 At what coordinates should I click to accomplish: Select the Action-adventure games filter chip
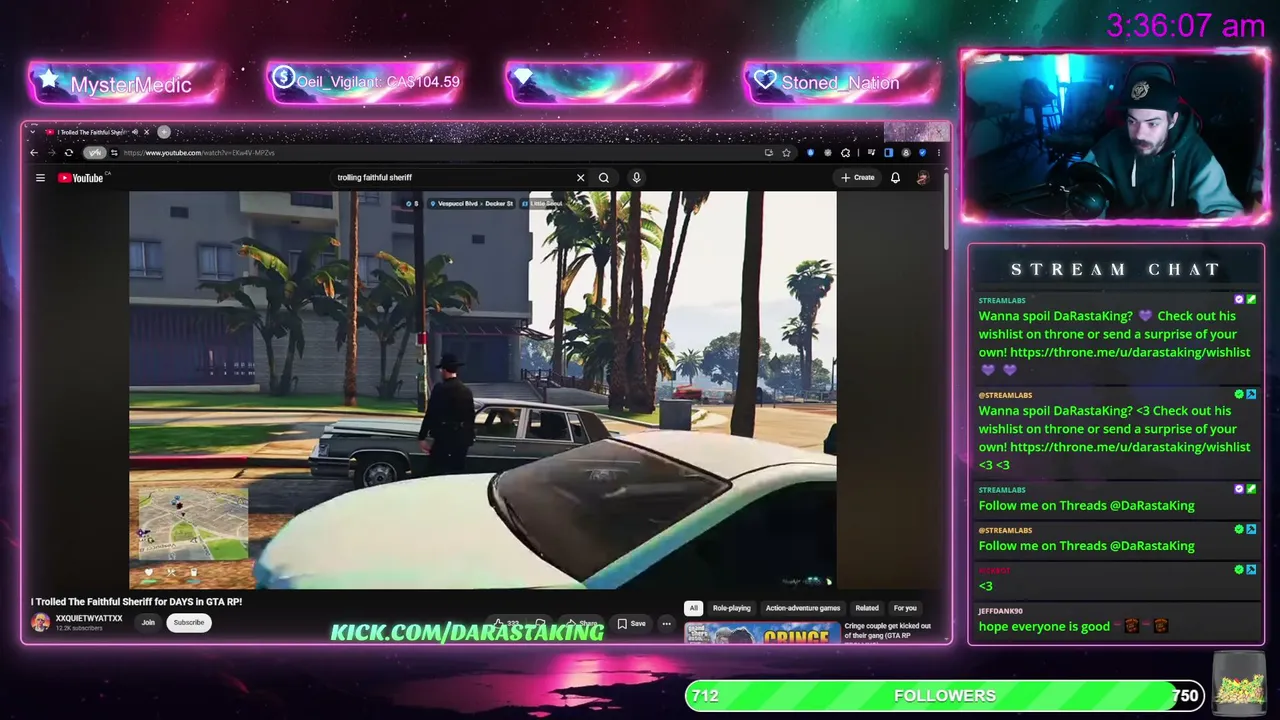(x=803, y=608)
